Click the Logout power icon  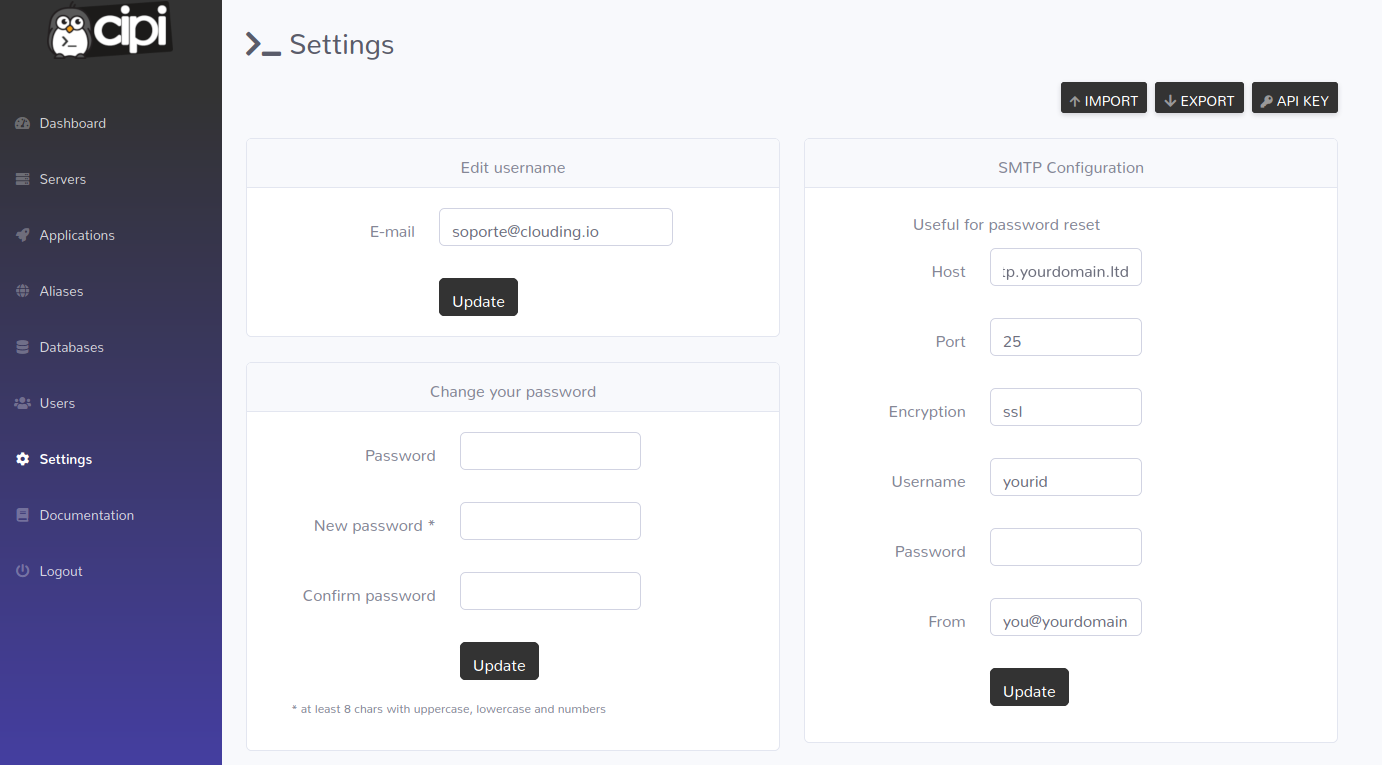[23, 572]
